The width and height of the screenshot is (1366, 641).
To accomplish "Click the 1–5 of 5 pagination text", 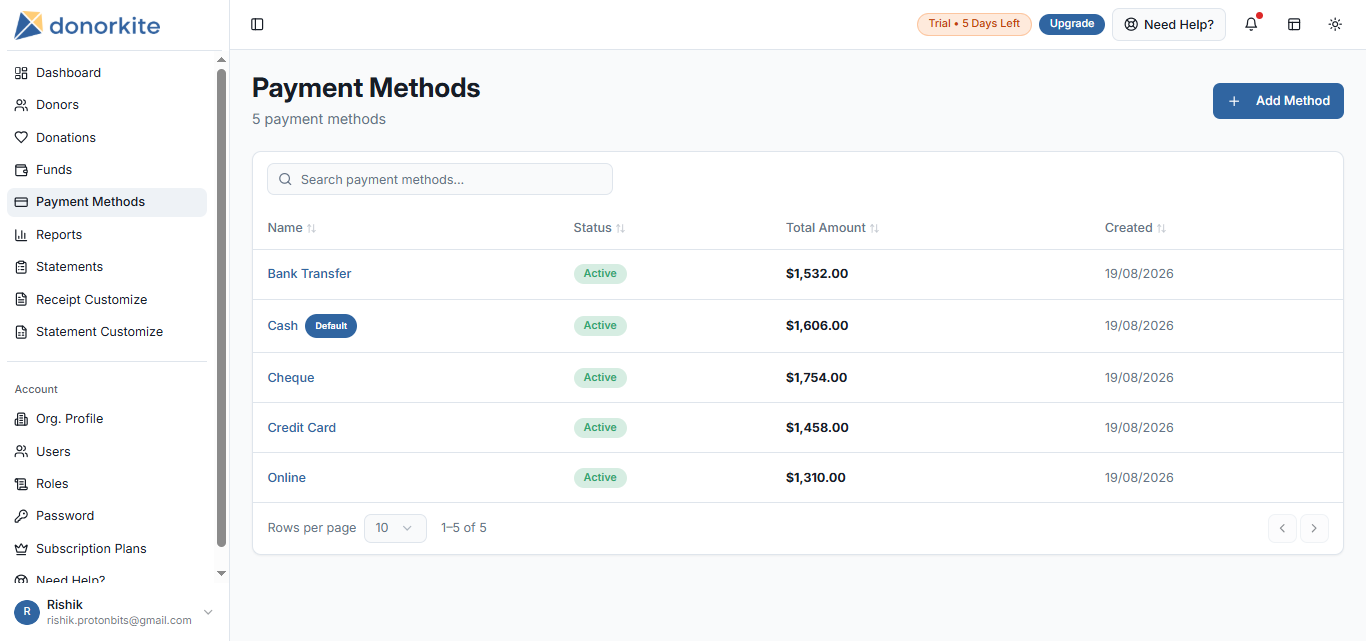I will pyautogui.click(x=464, y=528).
